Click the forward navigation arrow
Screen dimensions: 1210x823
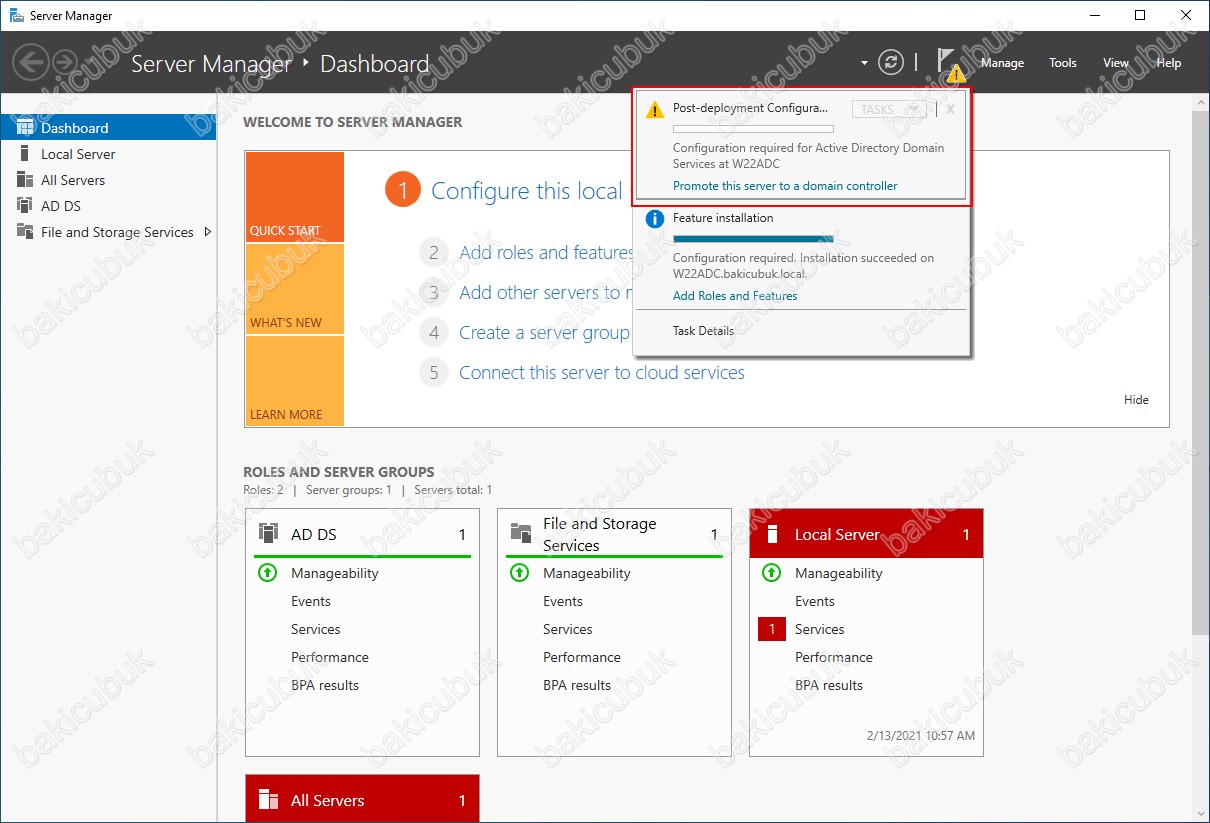[x=66, y=63]
